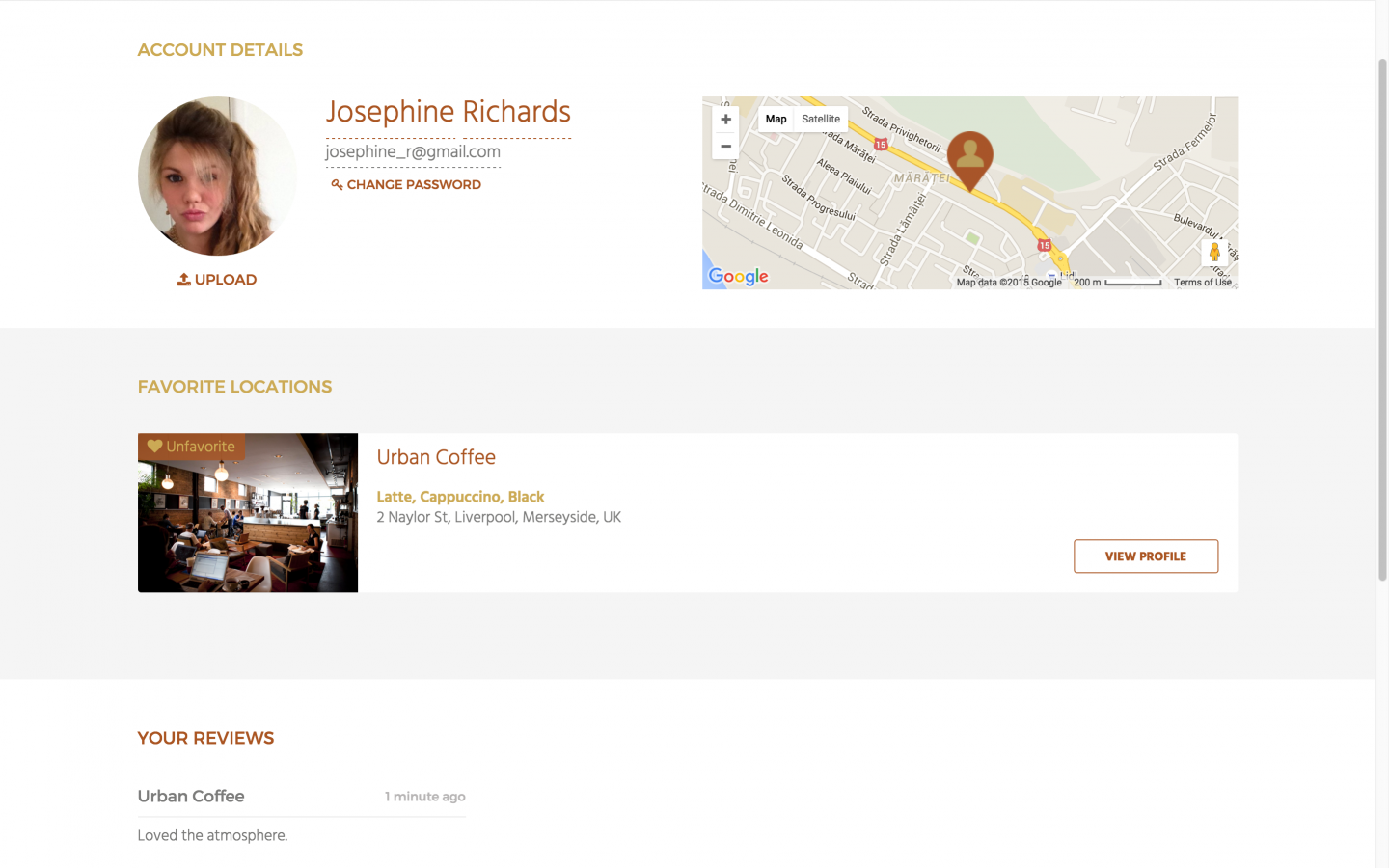
Task: Click the Google logo on the map
Action: (738, 277)
